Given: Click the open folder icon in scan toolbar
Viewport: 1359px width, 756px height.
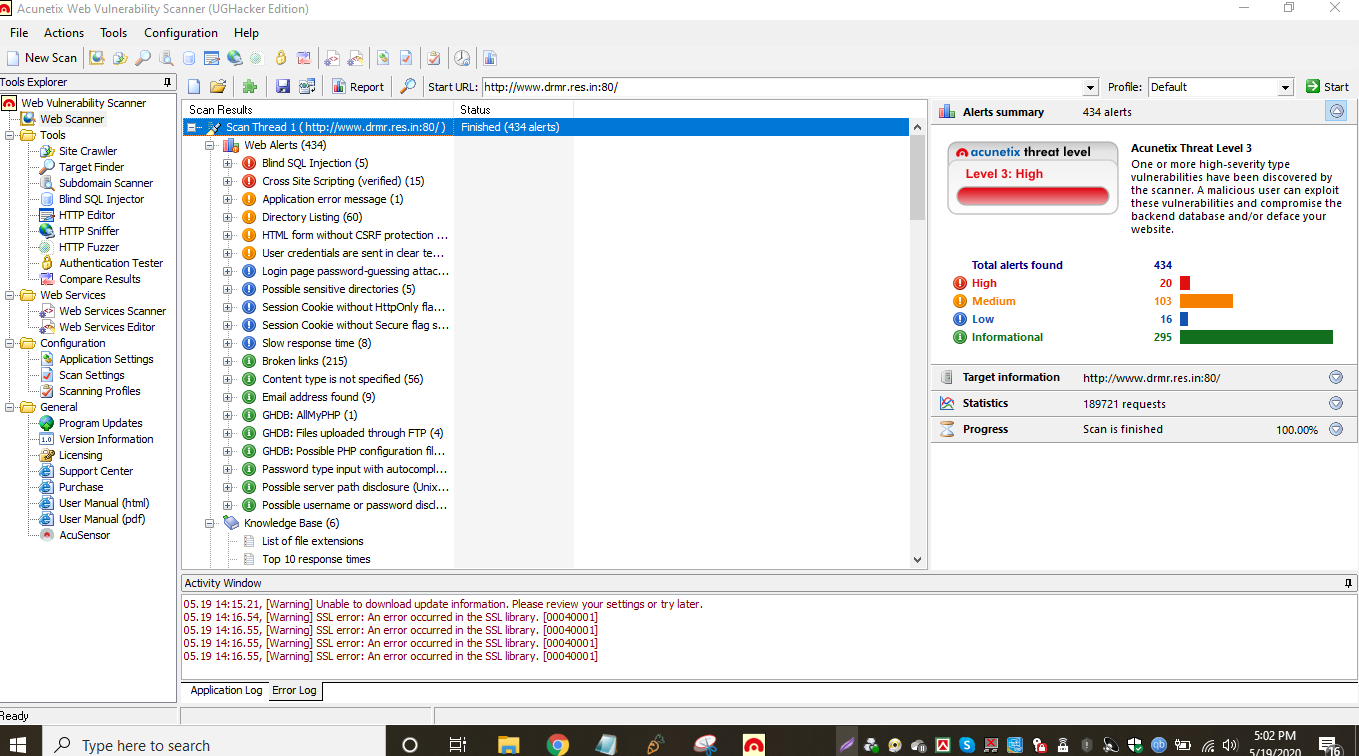Looking at the screenshot, I should 217,87.
